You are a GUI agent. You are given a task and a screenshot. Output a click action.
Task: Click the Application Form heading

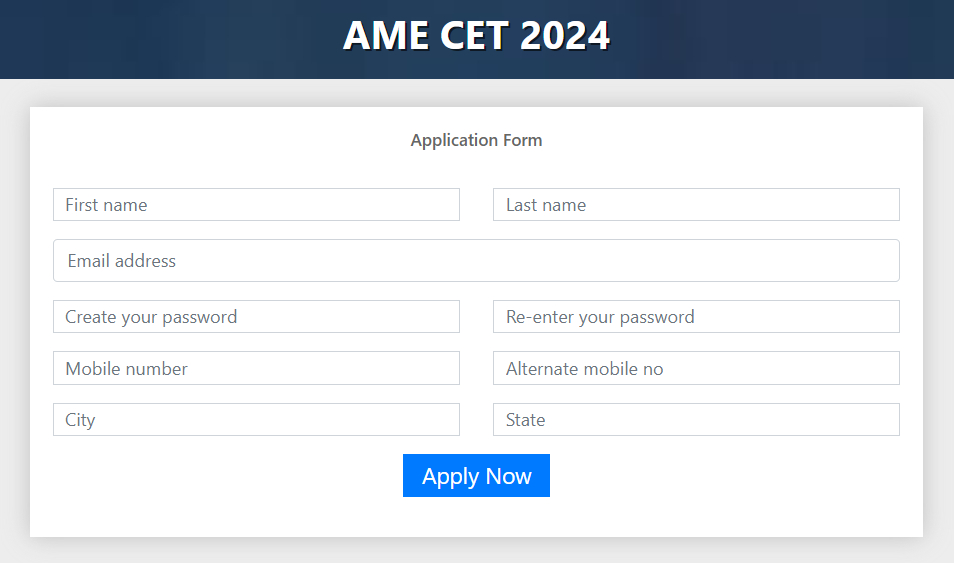476,140
